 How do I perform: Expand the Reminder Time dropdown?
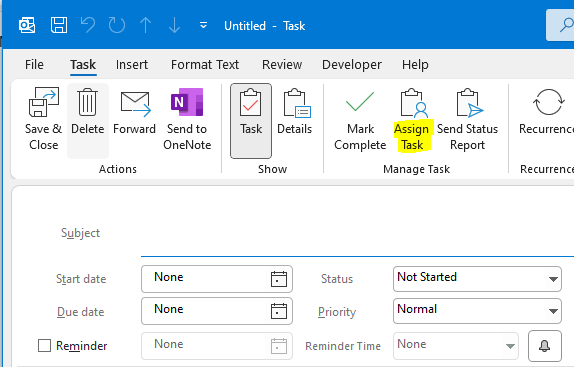coord(510,346)
